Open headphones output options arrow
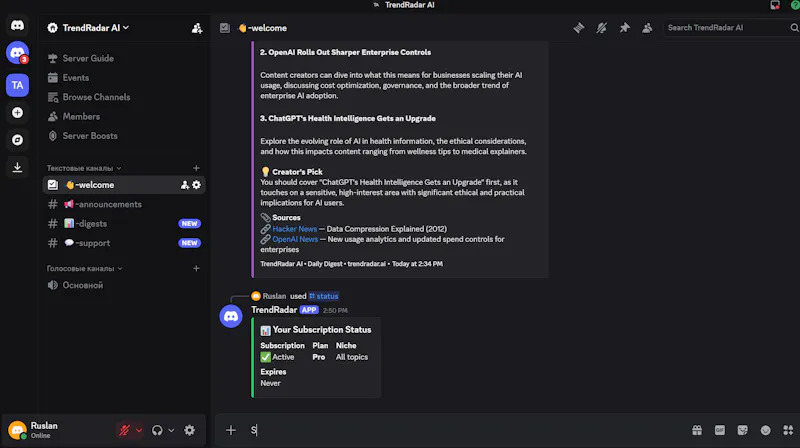This screenshot has height=448, width=800. (171, 430)
